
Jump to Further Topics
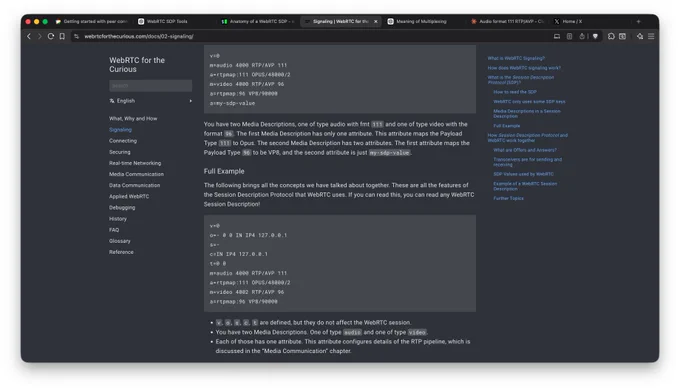point(508,198)
